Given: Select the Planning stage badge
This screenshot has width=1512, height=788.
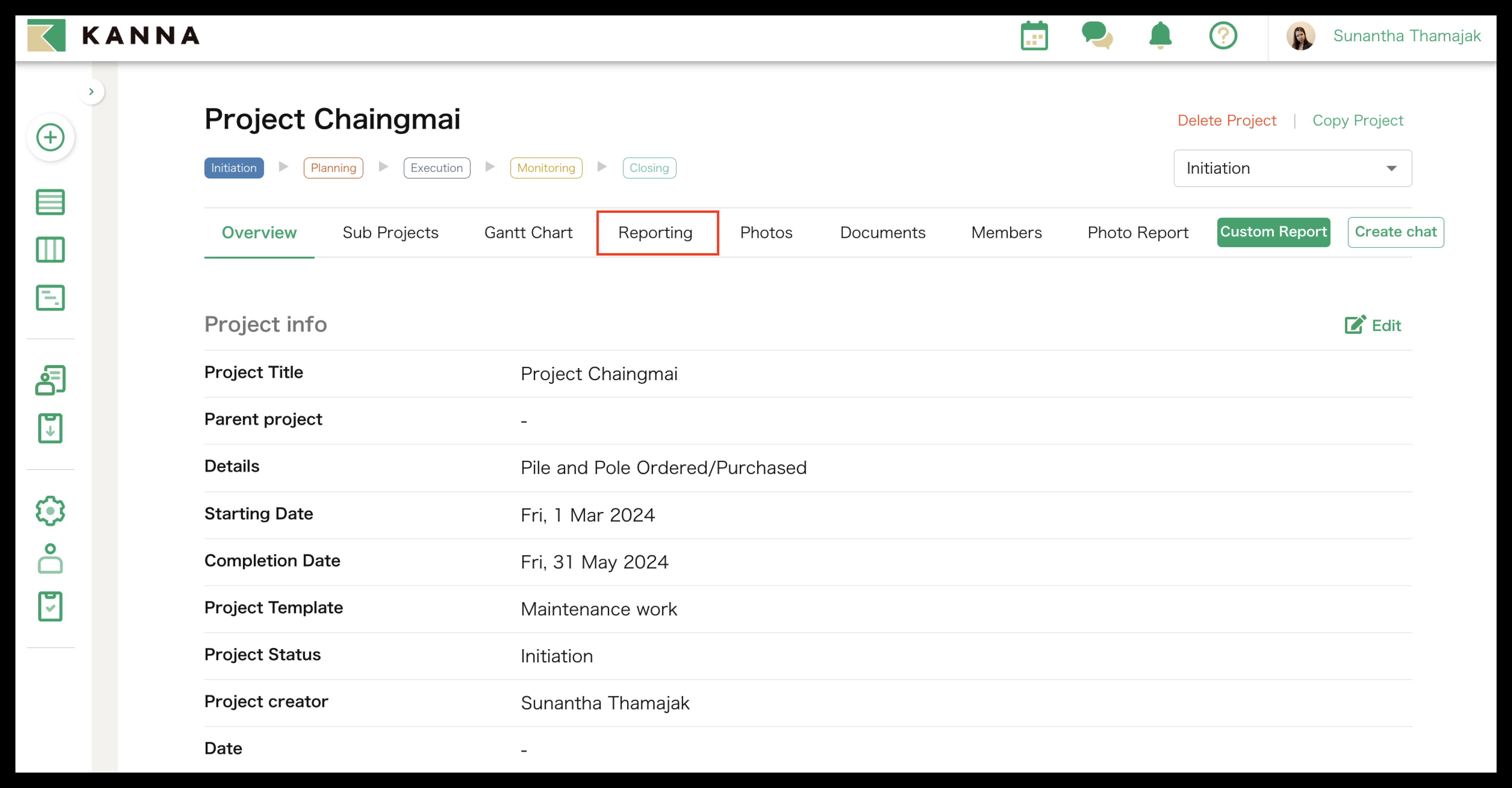Looking at the screenshot, I should tap(333, 168).
